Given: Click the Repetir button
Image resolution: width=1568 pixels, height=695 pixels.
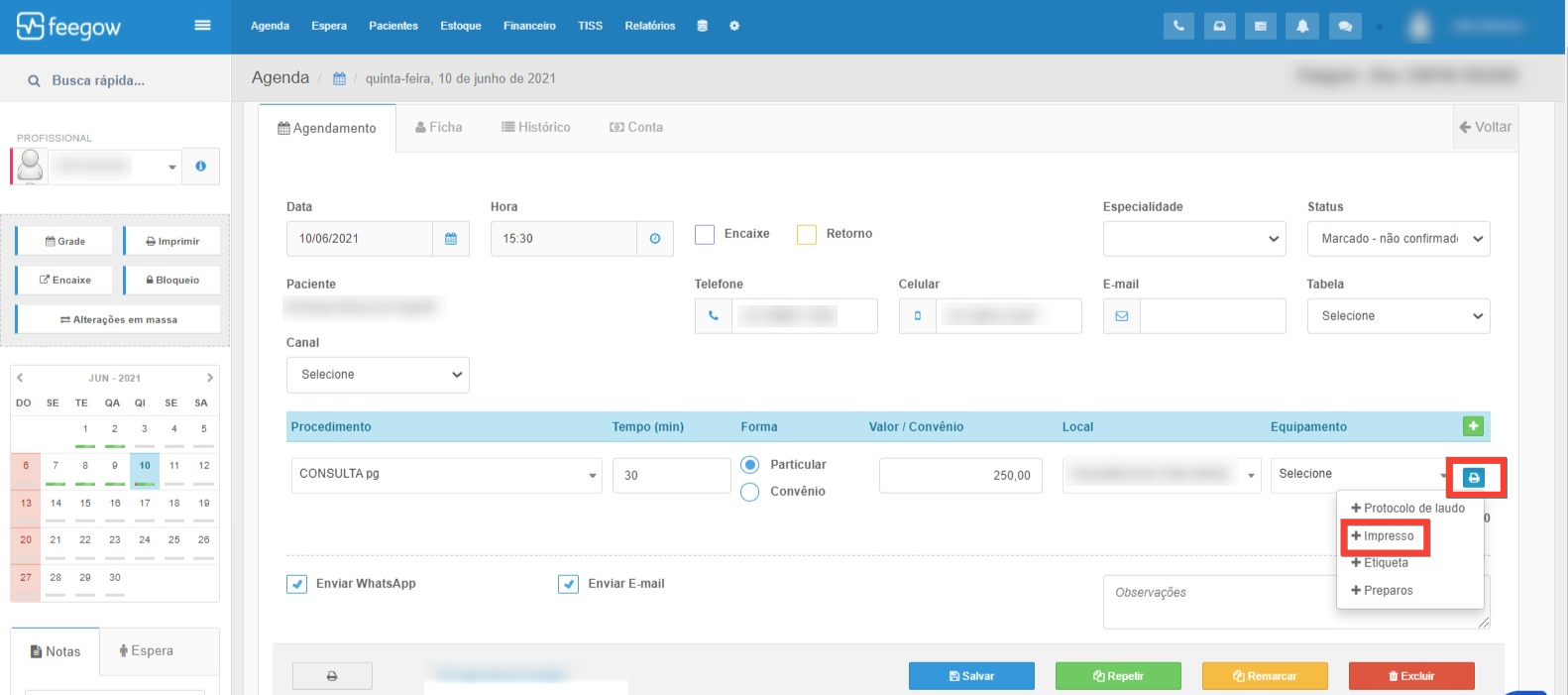Looking at the screenshot, I should point(1118,676).
